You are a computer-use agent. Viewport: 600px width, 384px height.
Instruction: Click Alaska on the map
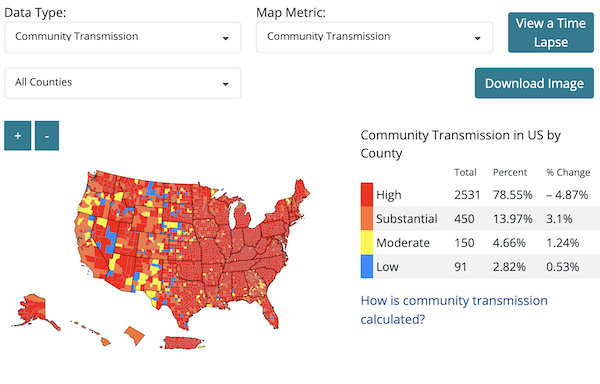[x=33, y=311]
